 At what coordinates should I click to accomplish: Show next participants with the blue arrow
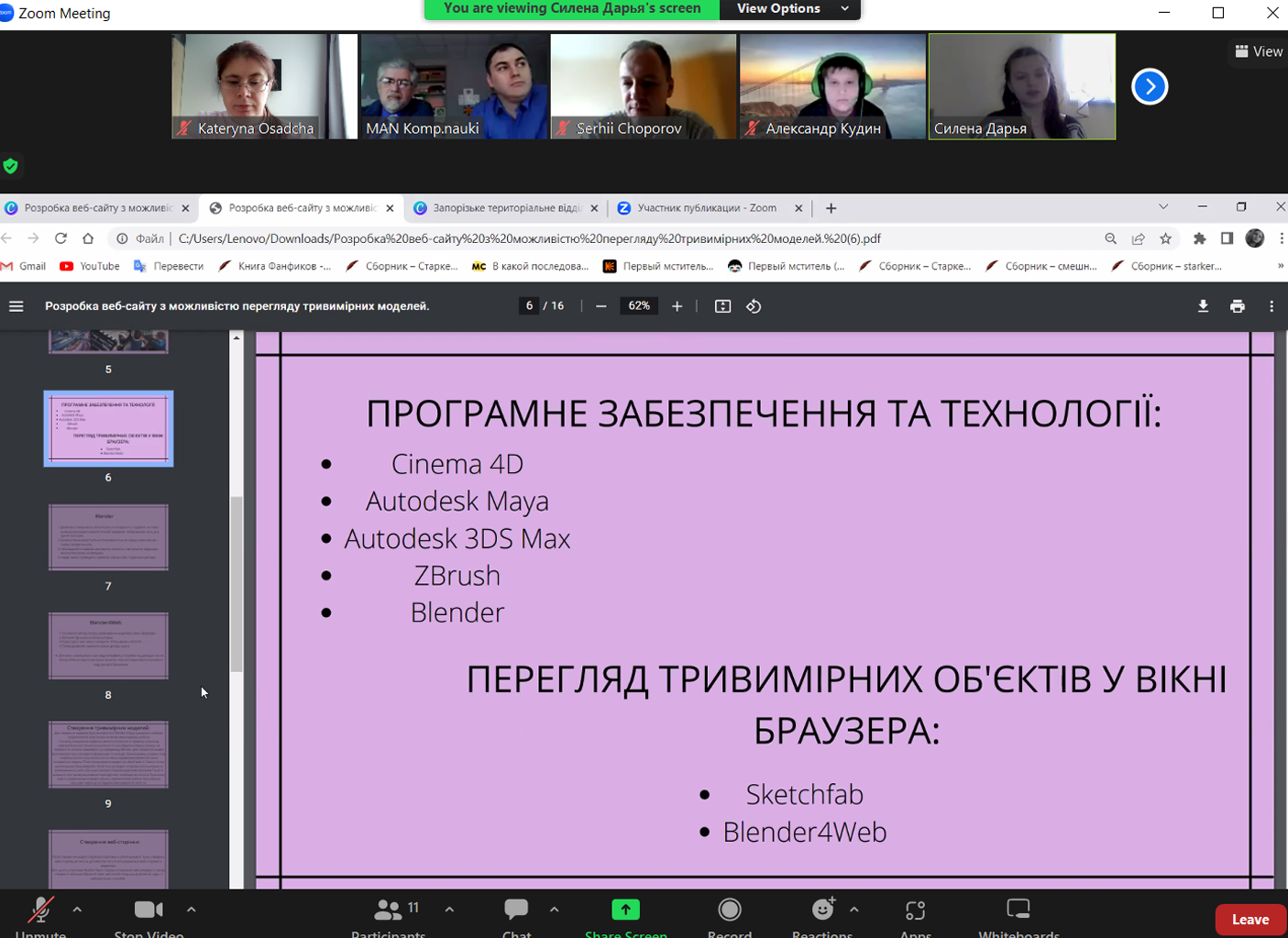(1150, 87)
